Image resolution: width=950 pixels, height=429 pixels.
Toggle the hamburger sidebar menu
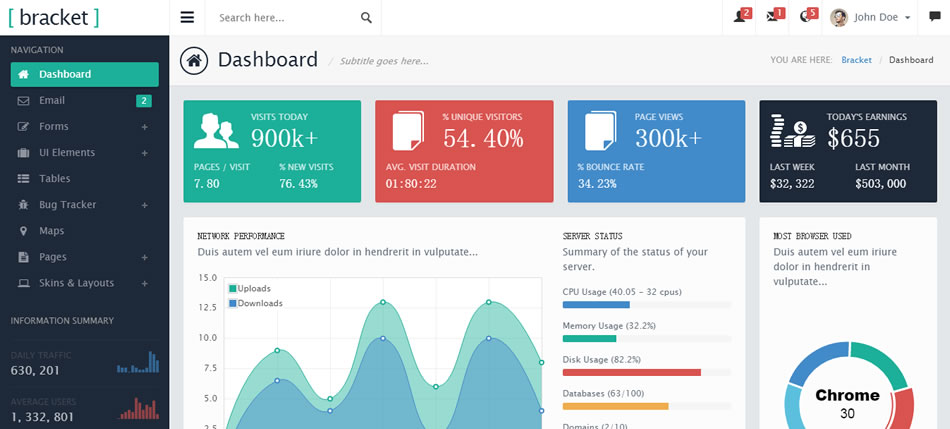(x=187, y=18)
